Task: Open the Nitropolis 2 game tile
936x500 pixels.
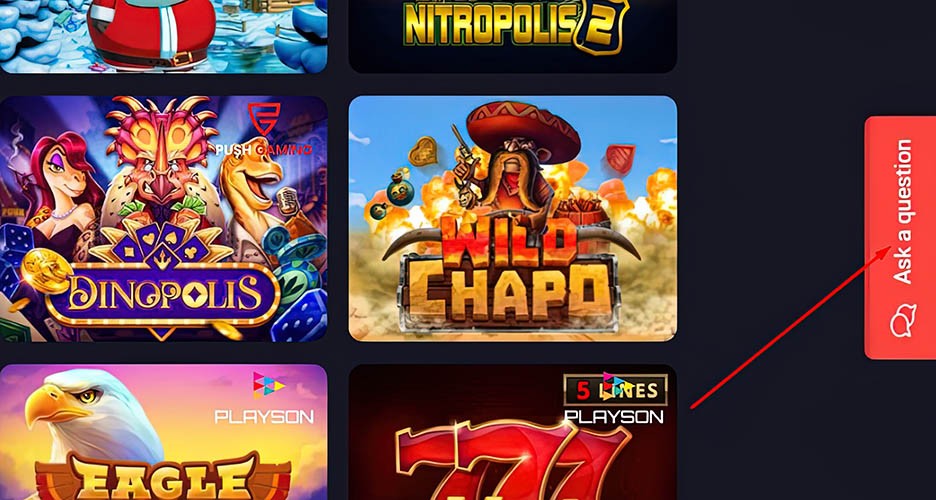Action: point(513,36)
